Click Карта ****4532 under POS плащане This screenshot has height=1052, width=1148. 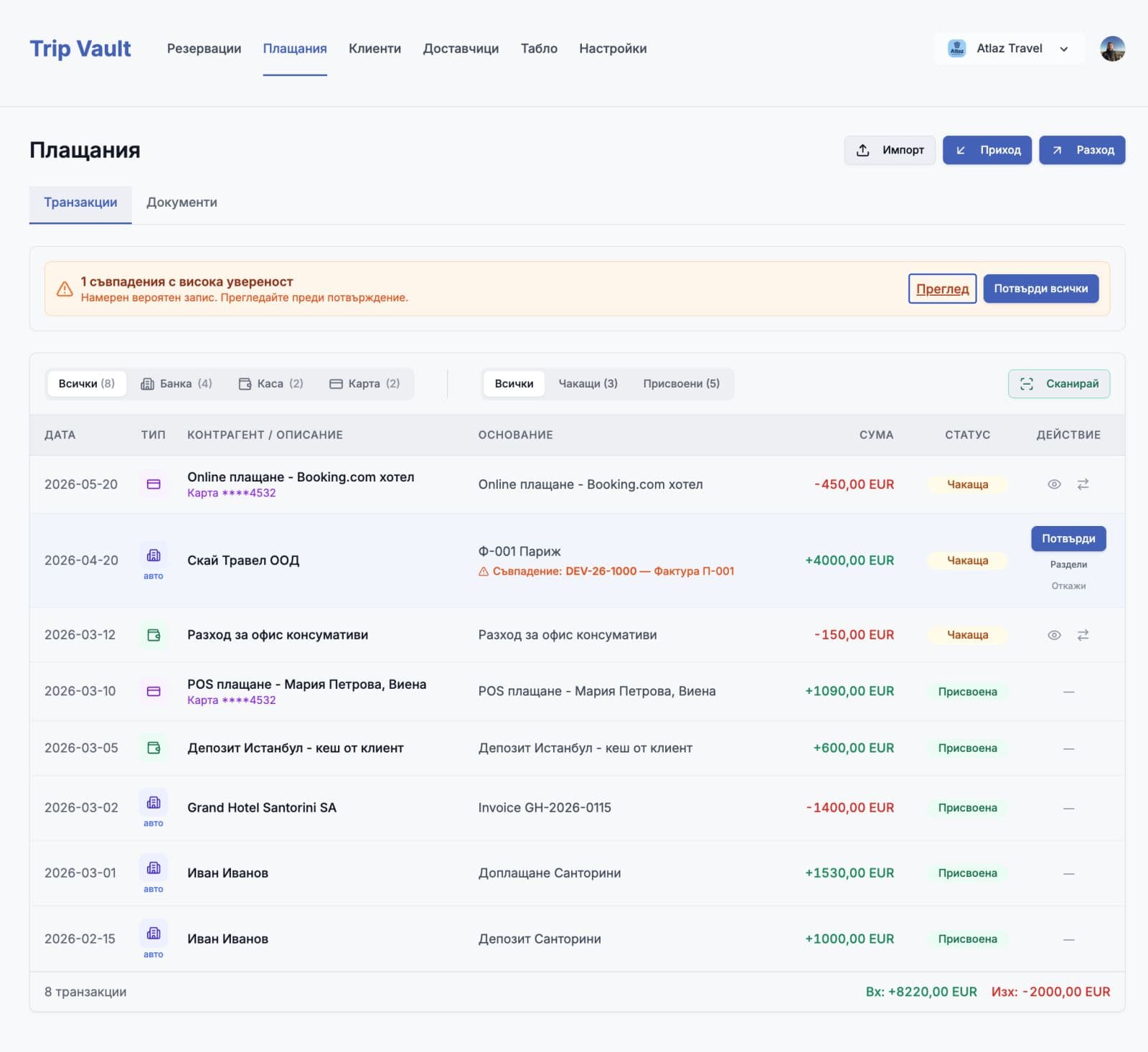231,700
